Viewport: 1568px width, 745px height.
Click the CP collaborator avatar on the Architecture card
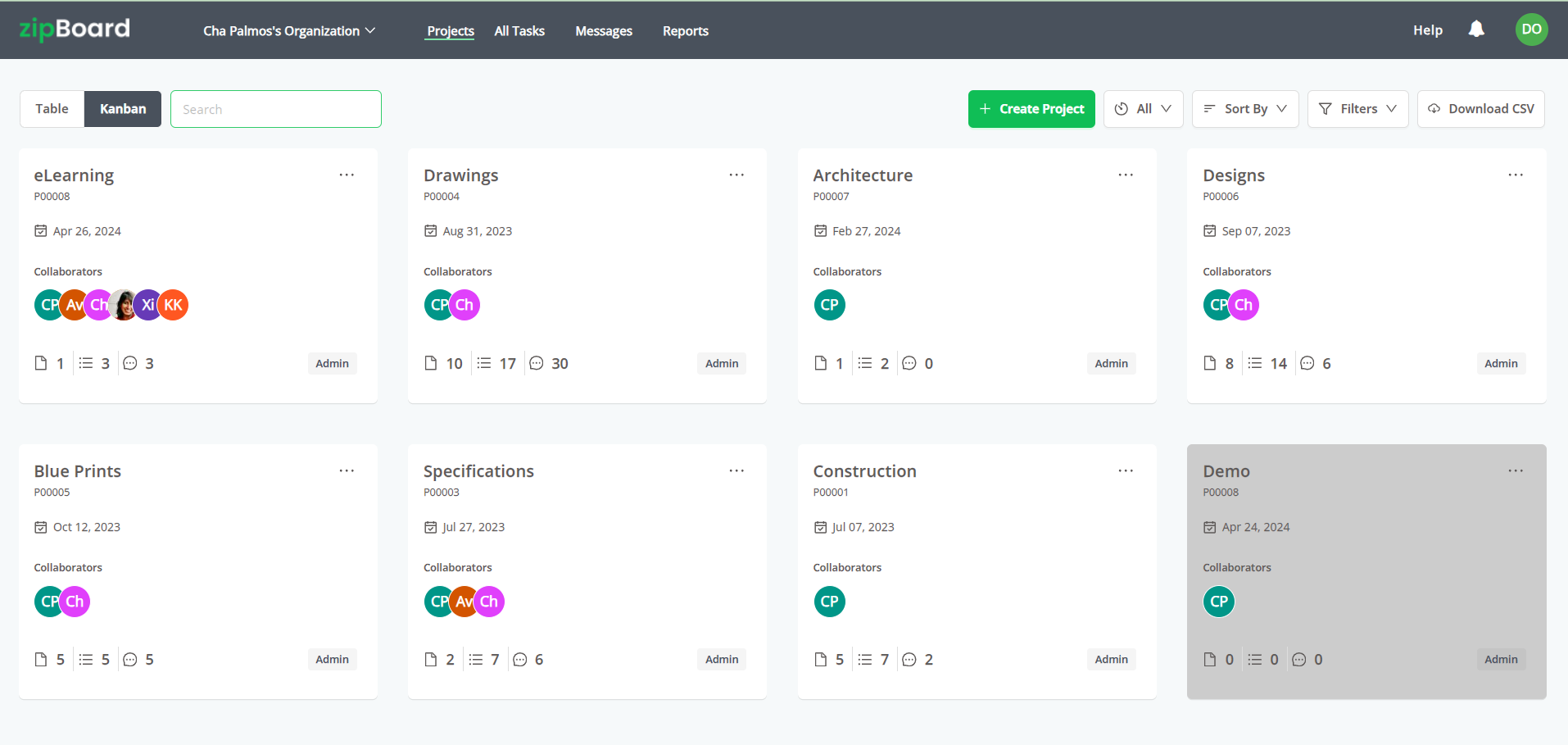(829, 304)
